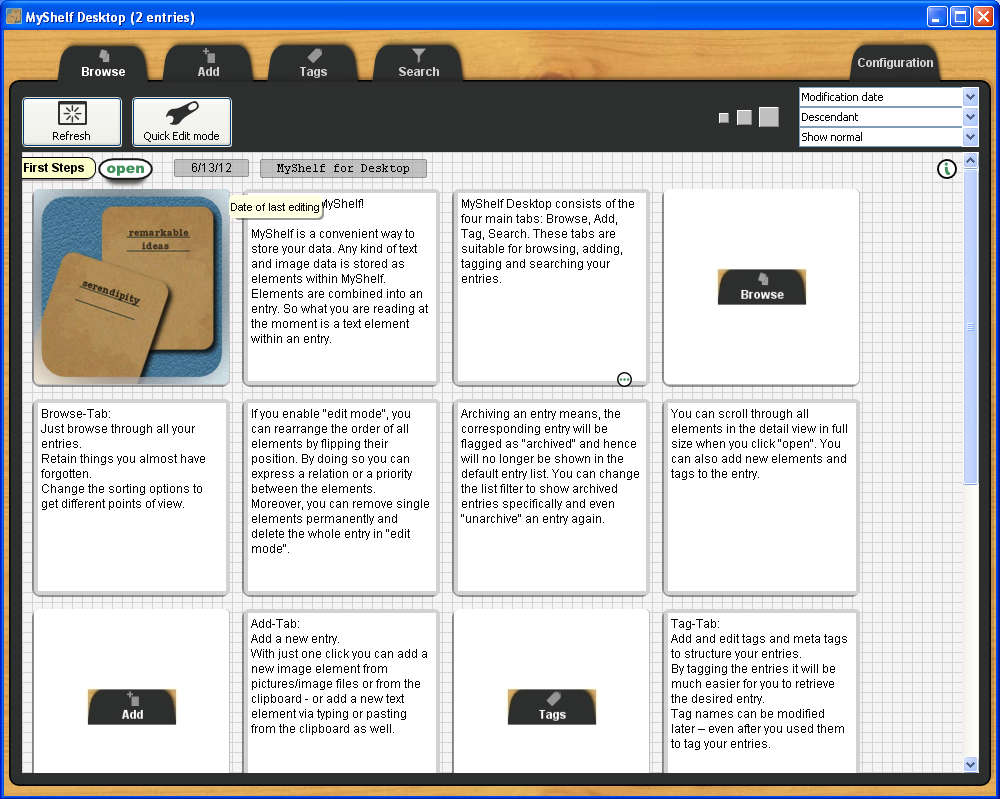
Task: Switch to the Browse tab
Action: [103, 63]
